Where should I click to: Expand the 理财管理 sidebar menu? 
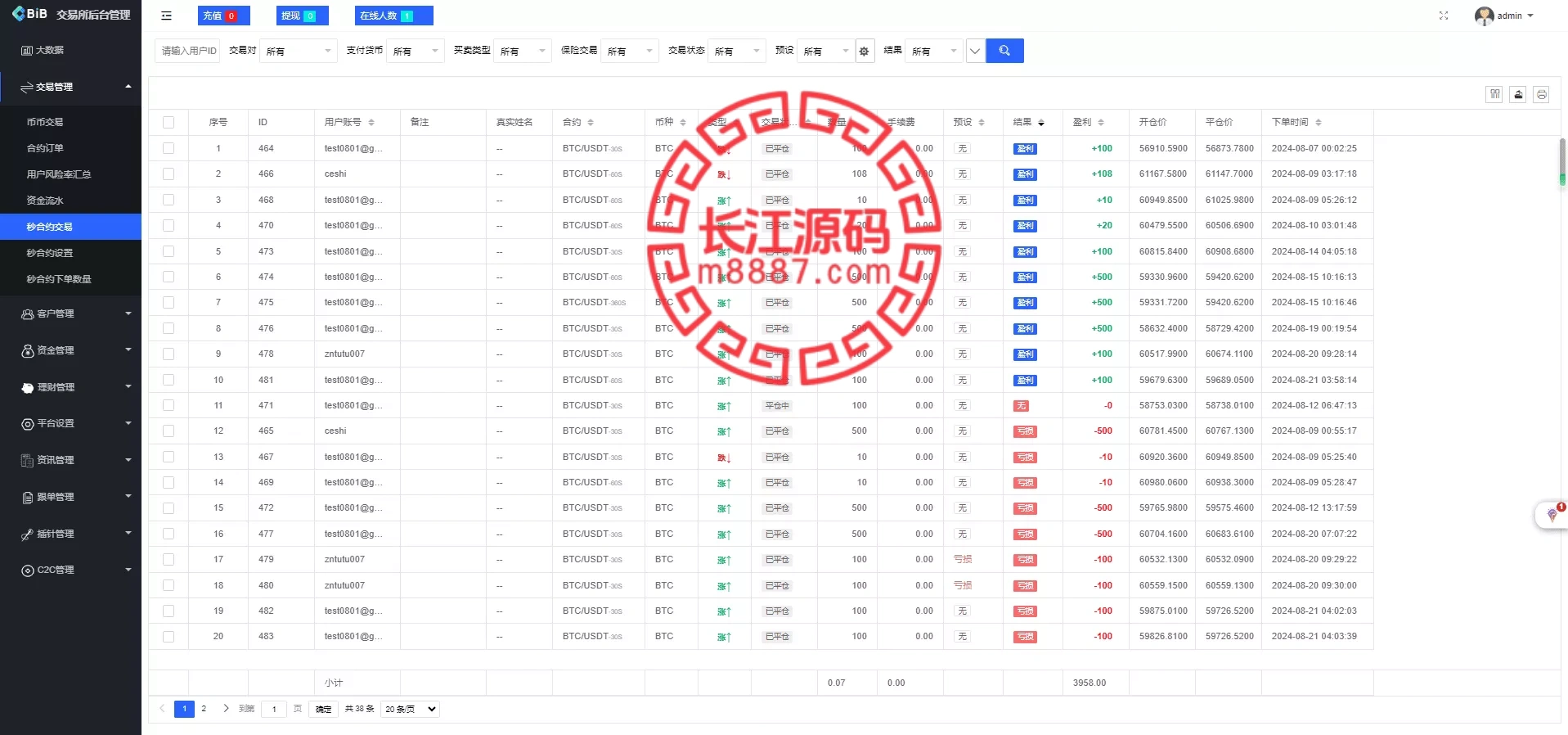click(70, 387)
